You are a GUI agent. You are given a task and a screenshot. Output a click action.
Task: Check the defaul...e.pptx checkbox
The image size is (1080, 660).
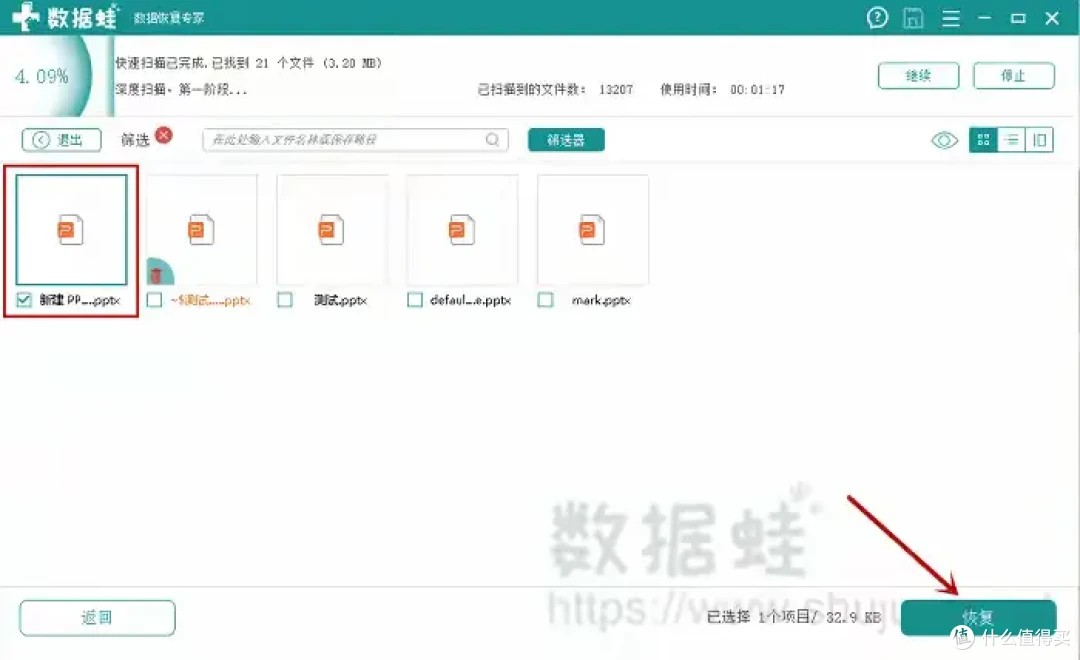point(415,300)
